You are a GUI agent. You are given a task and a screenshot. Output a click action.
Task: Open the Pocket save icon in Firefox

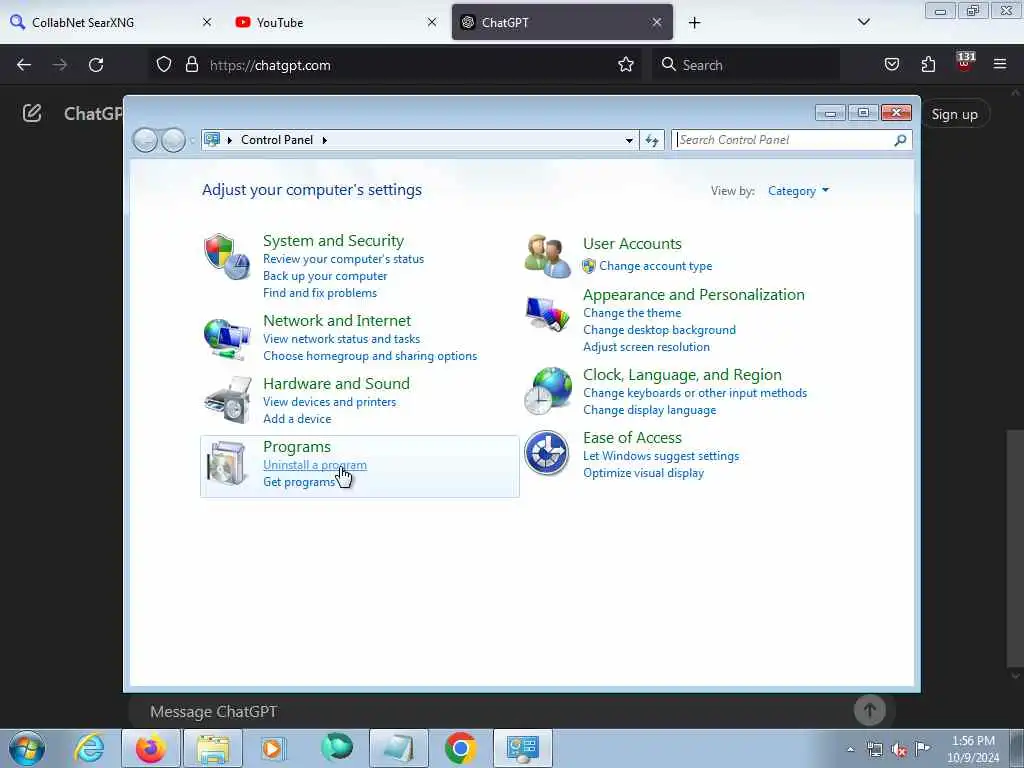click(x=891, y=64)
